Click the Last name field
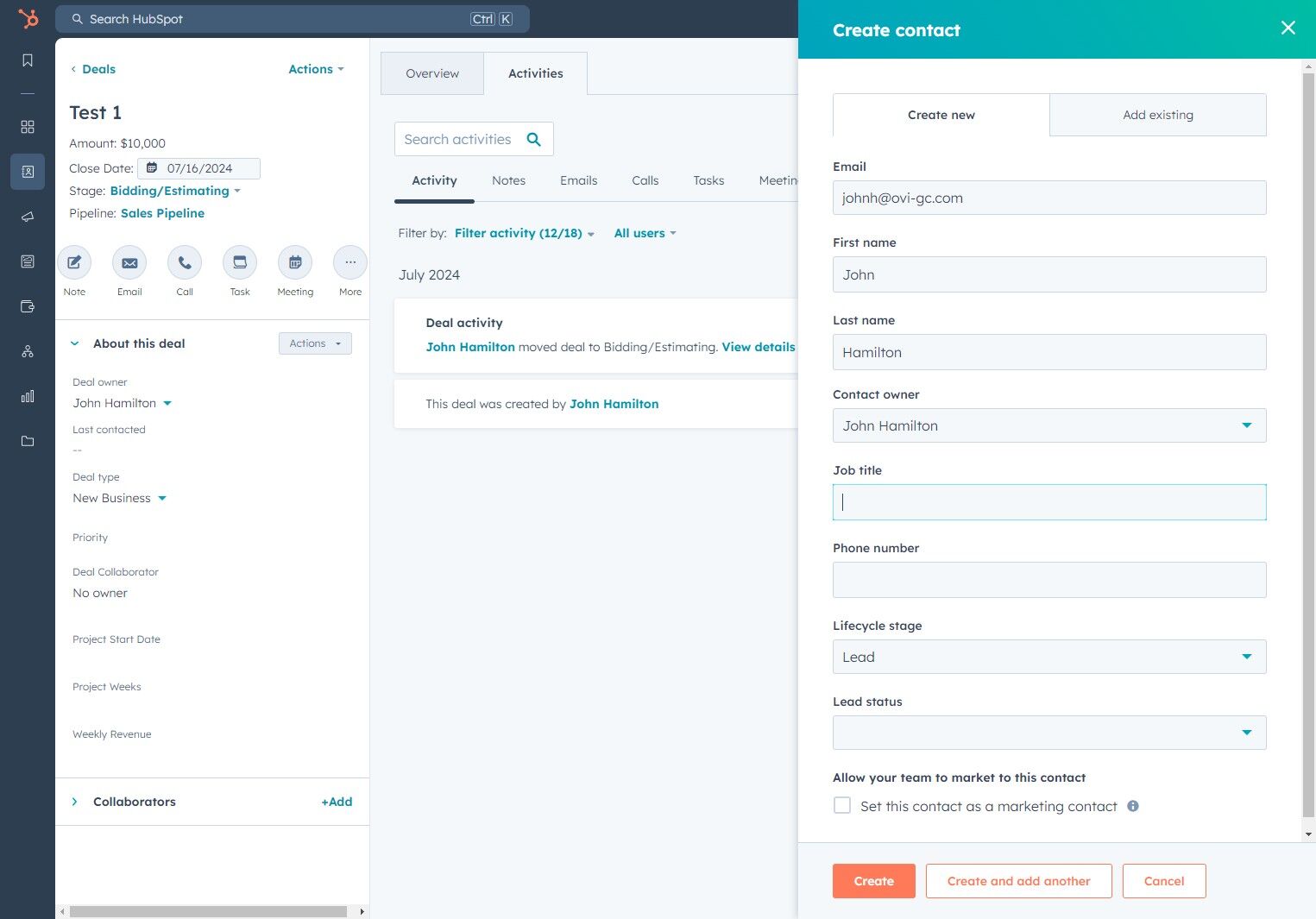Viewport: 1316px width, 919px height. pos(1049,352)
